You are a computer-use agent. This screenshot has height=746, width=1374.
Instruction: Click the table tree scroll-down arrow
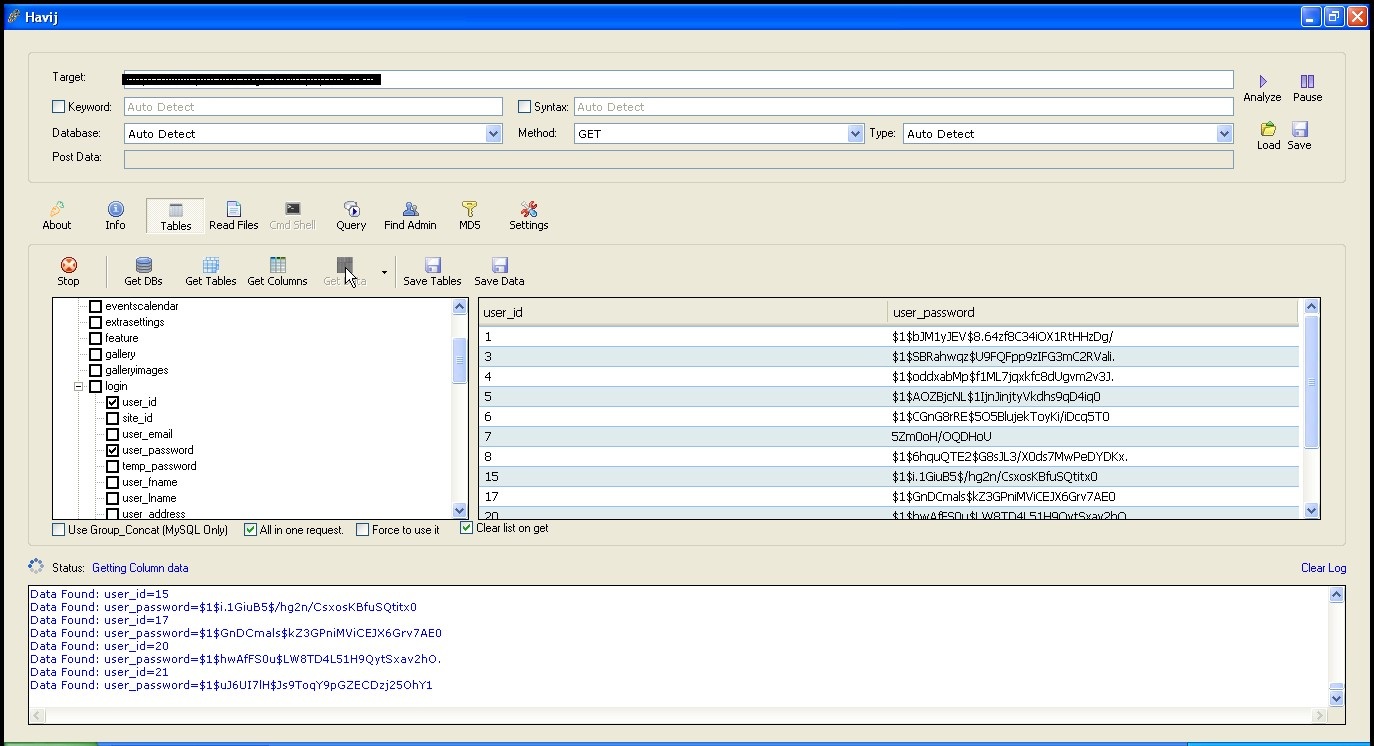tap(460, 510)
